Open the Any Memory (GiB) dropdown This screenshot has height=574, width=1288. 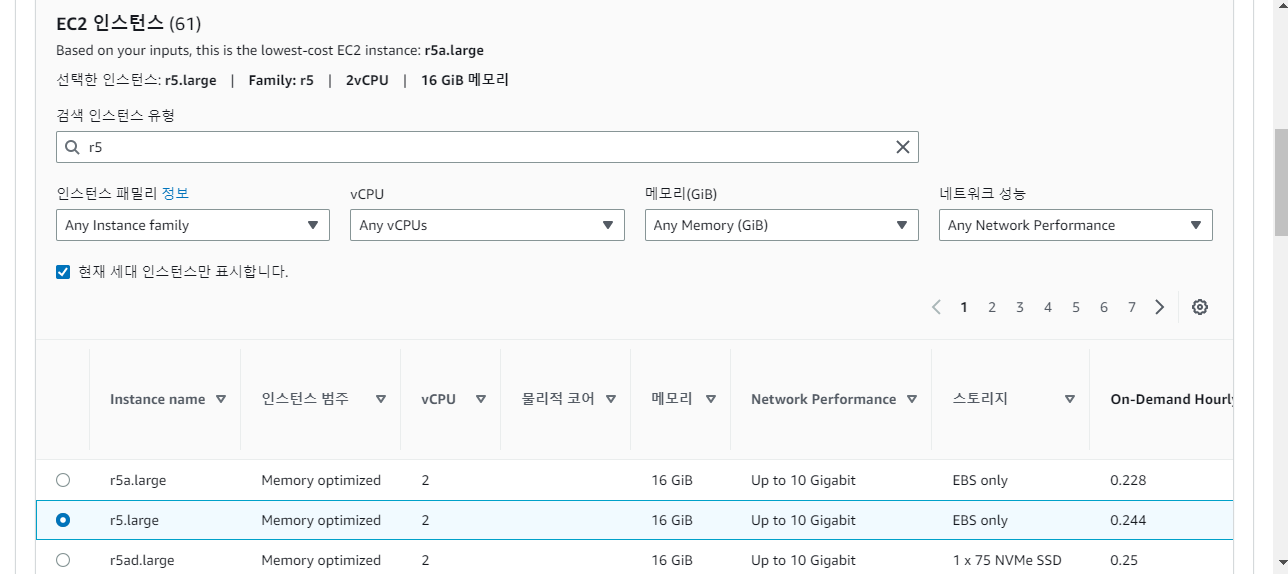781,225
